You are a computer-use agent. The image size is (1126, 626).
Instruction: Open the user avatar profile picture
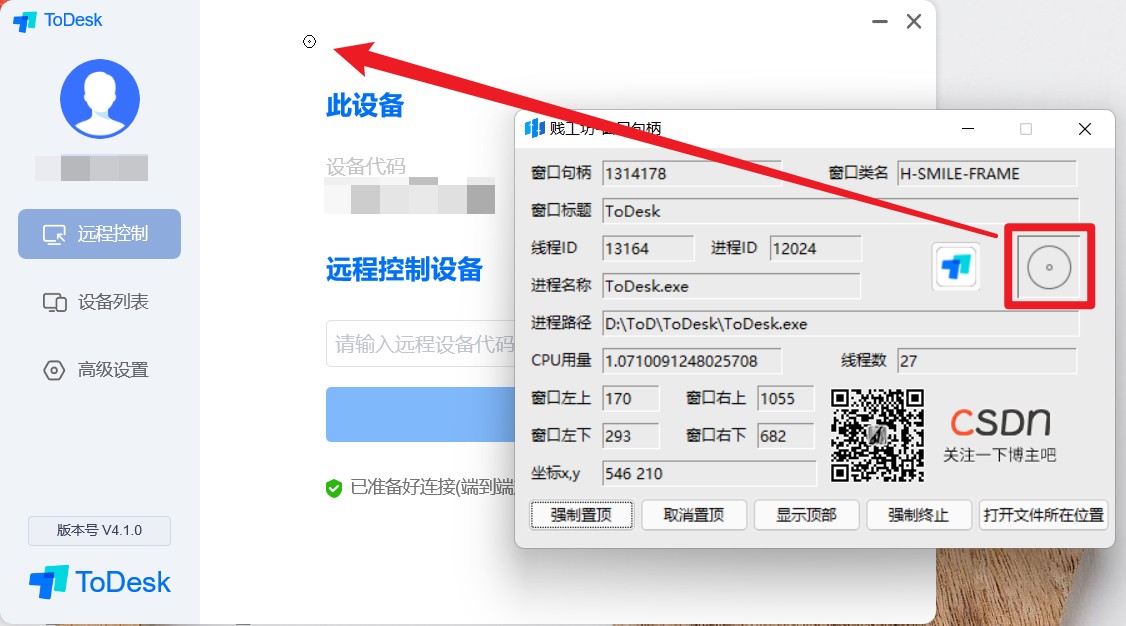[x=100, y=98]
